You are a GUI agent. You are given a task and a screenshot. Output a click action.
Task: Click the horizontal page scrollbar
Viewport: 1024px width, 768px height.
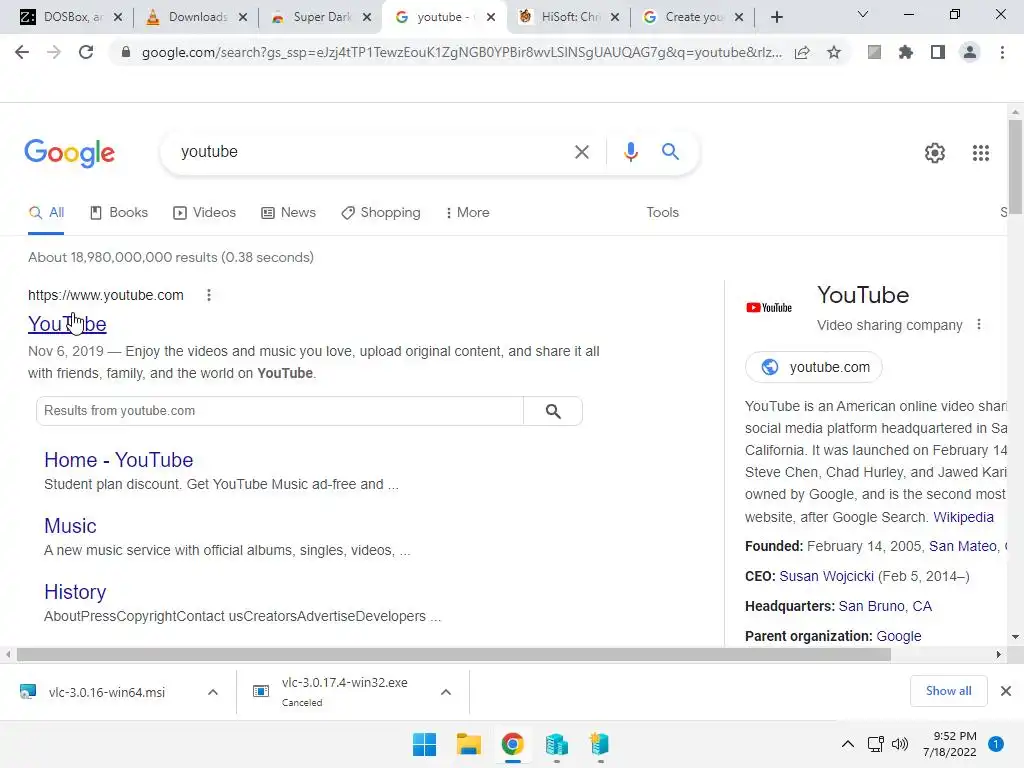click(453, 654)
